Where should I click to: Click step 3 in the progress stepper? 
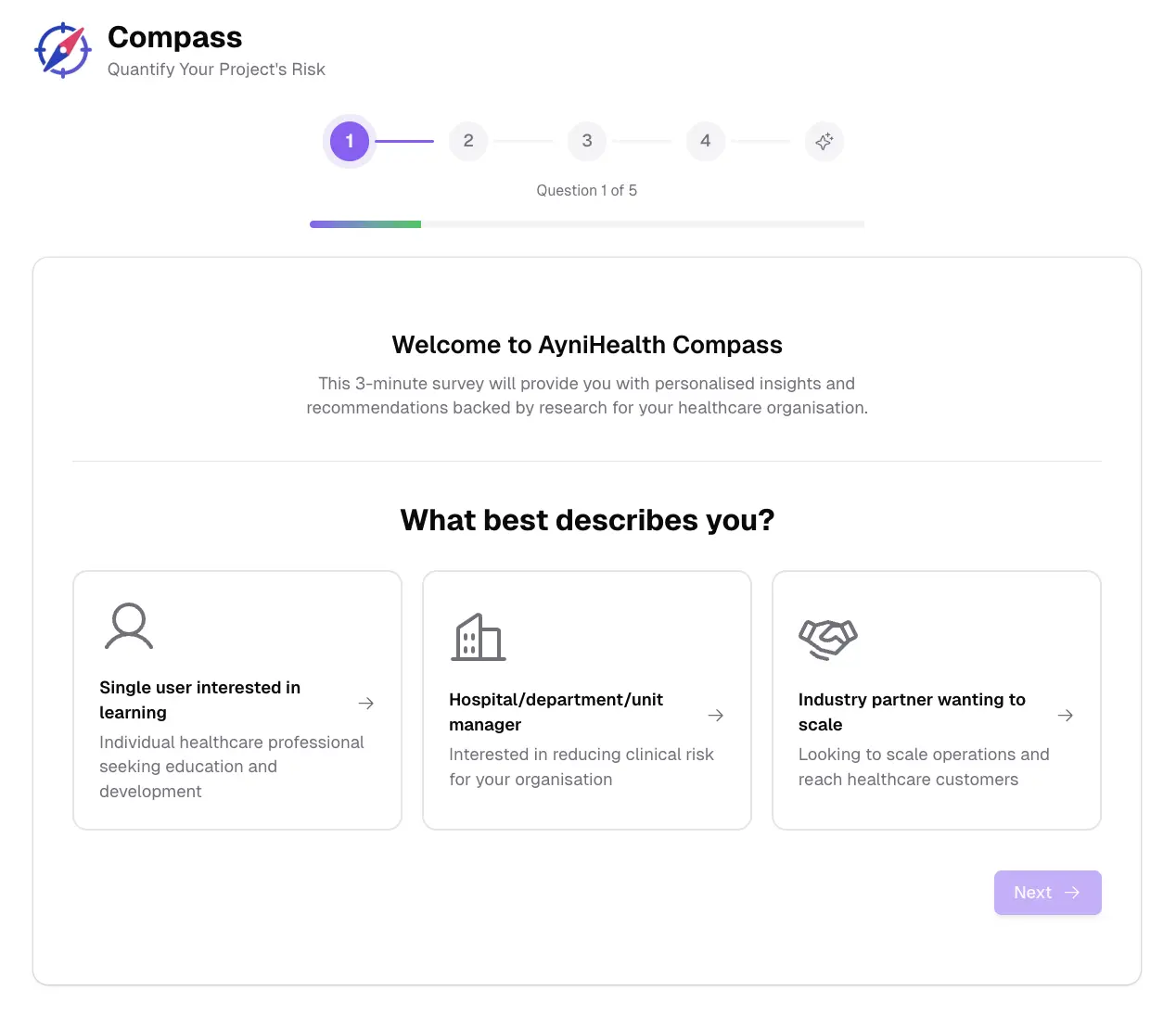coord(586,141)
